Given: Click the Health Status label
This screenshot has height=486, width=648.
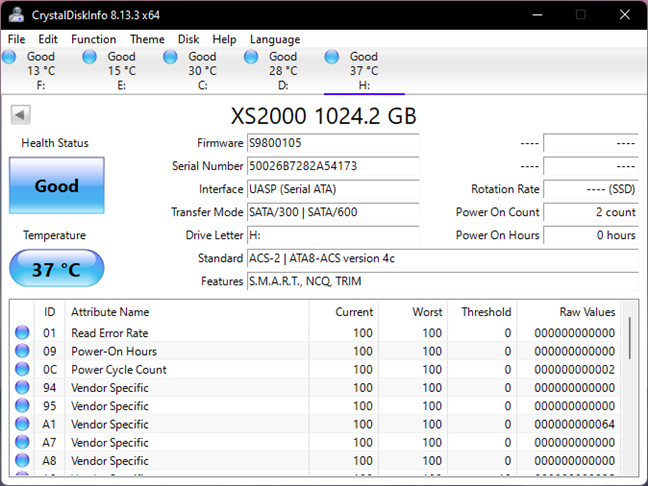Looking at the screenshot, I should [x=55, y=143].
